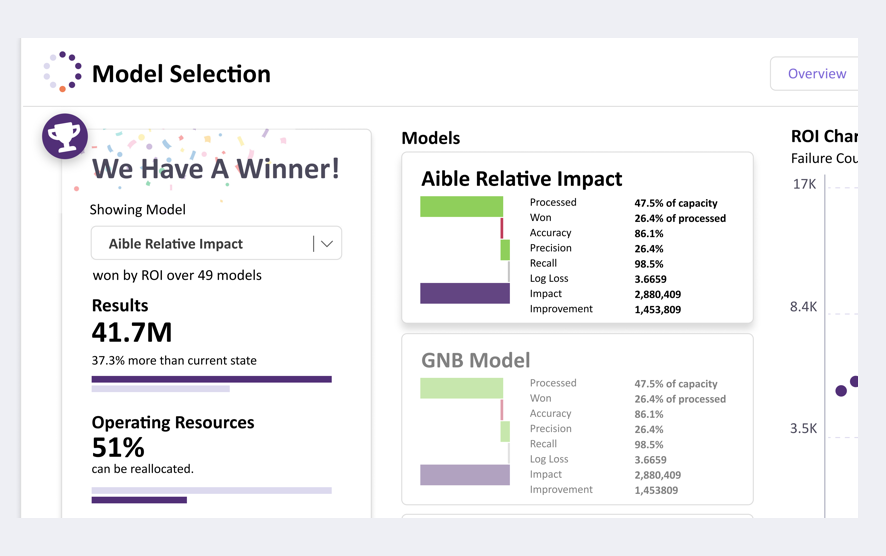Screen dimensions: 886x556
Task: Open the Showing Model dropdown arrow
Action: coord(327,244)
